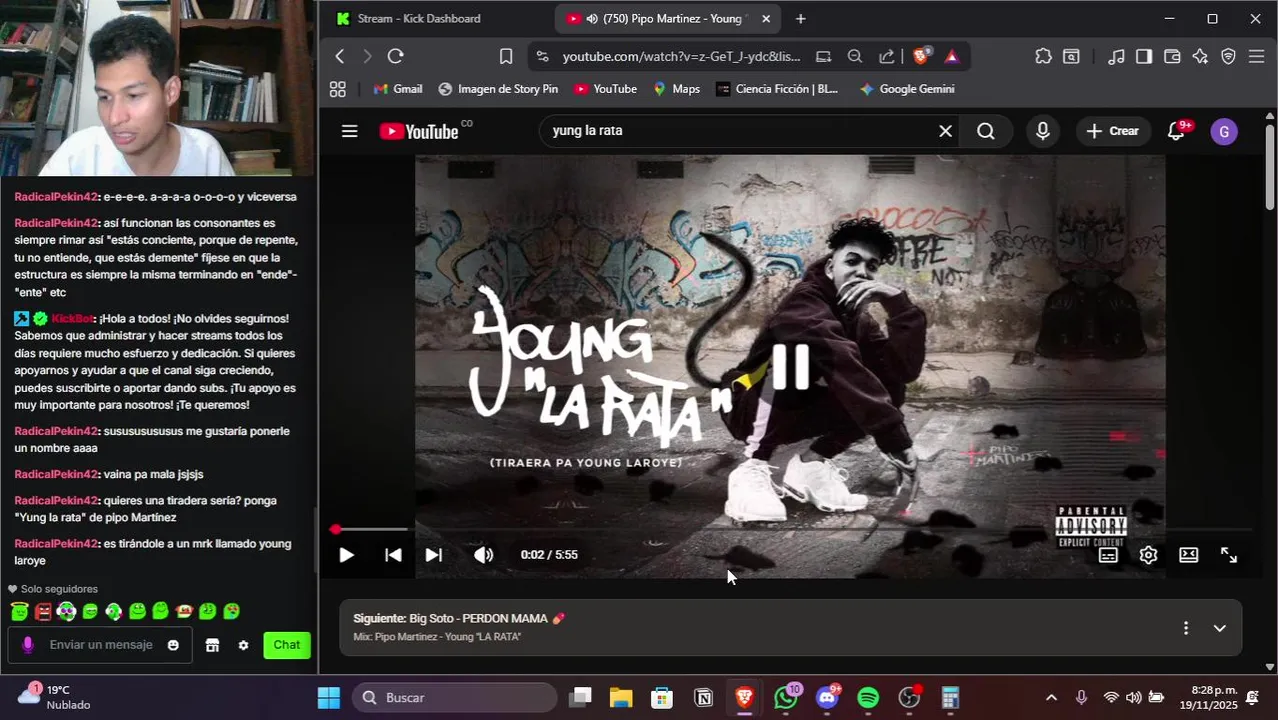
Task: Open the YouTube bookmark
Action: click(x=605, y=89)
